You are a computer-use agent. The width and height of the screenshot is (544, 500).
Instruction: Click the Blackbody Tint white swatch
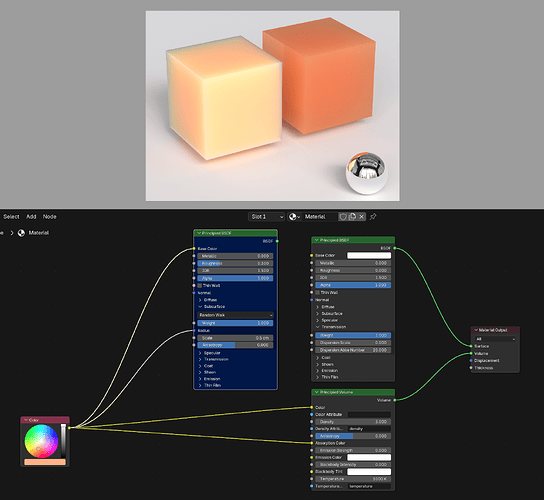pyautogui.click(x=369, y=472)
